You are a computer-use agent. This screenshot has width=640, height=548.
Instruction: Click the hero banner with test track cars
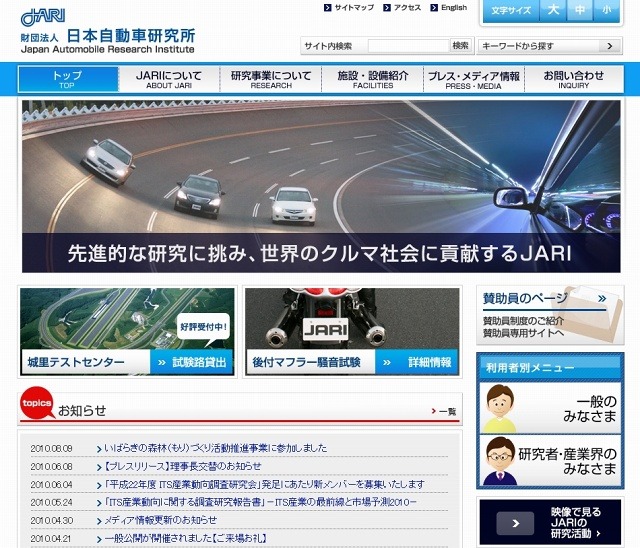tap(321, 186)
